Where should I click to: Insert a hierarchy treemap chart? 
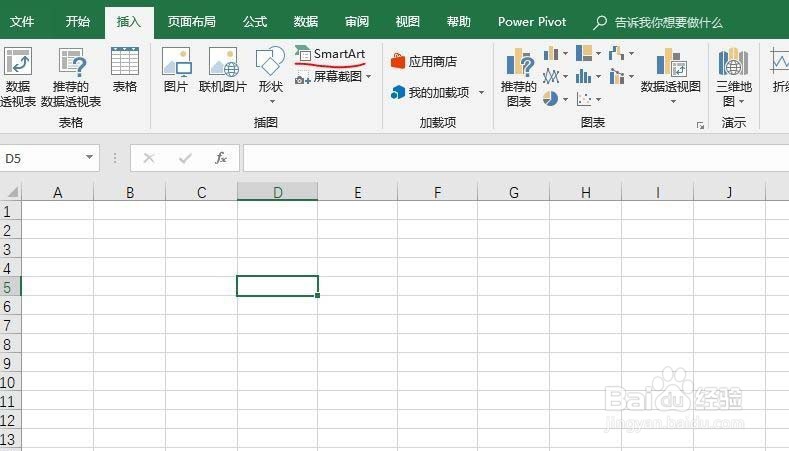point(584,53)
